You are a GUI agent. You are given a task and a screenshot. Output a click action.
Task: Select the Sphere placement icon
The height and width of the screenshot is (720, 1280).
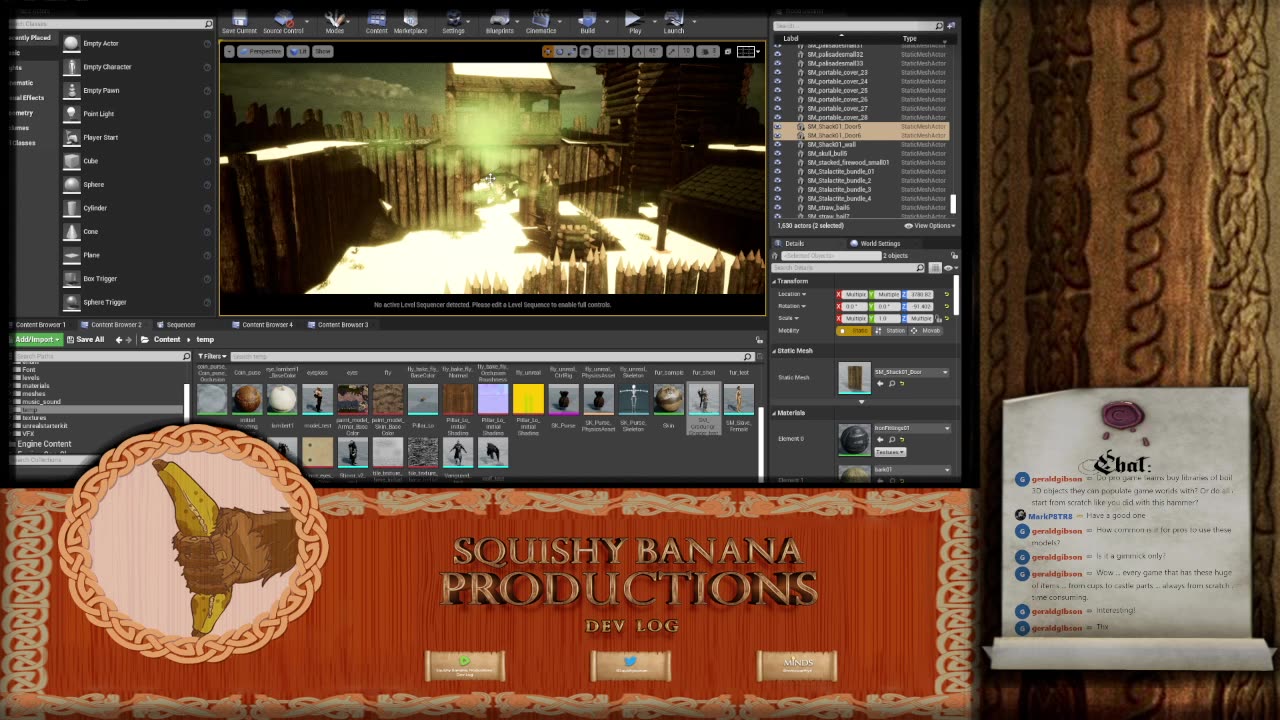[71, 184]
